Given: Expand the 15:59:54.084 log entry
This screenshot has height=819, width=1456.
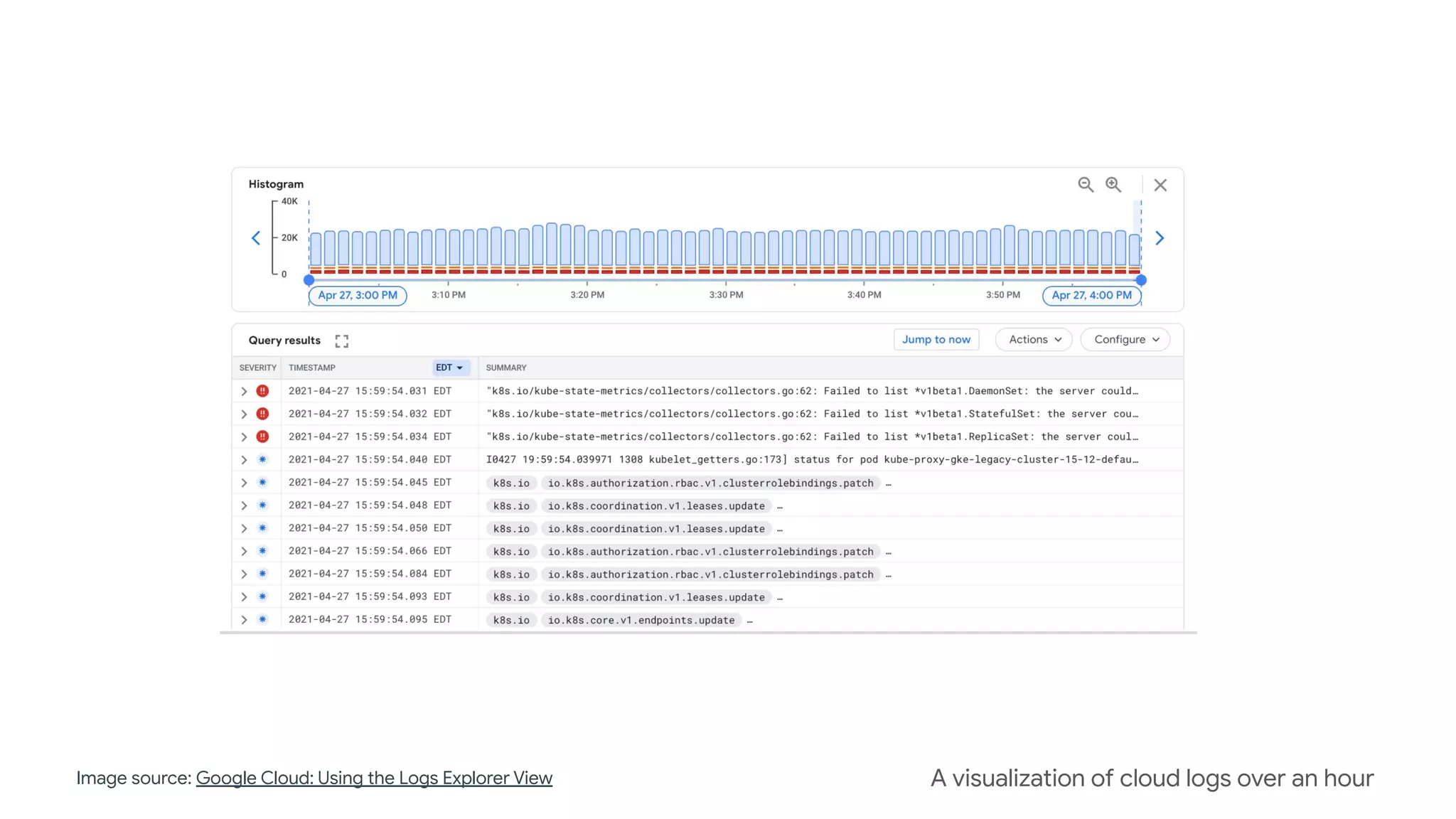Looking at the screenshot, I should click(244, 574).
